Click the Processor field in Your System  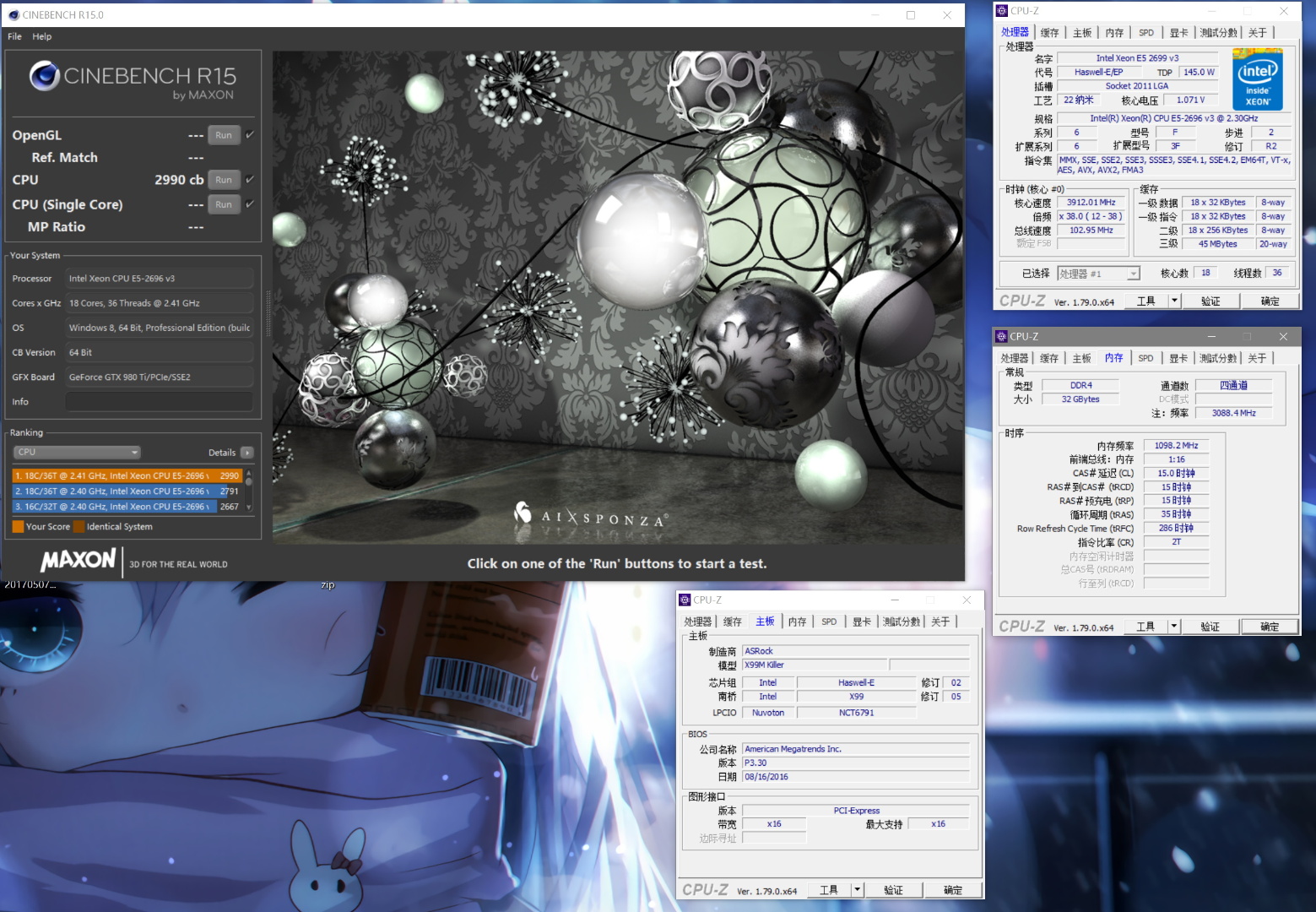[x=160, y=279]
